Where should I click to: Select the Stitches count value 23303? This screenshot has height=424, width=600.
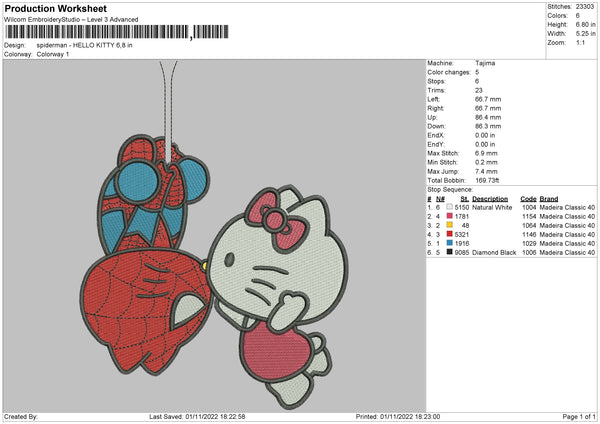(585, 6)
